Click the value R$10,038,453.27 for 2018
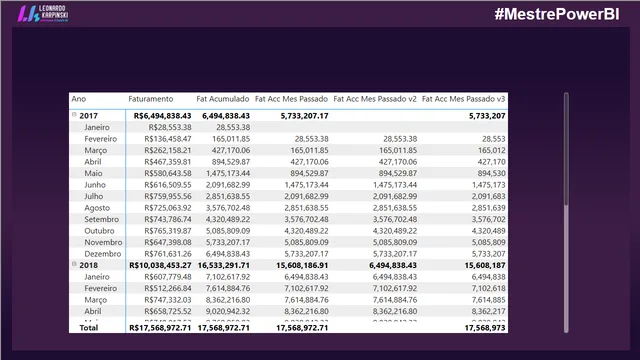The height and width of the screenshot is (360, 640). click(160, 265)
